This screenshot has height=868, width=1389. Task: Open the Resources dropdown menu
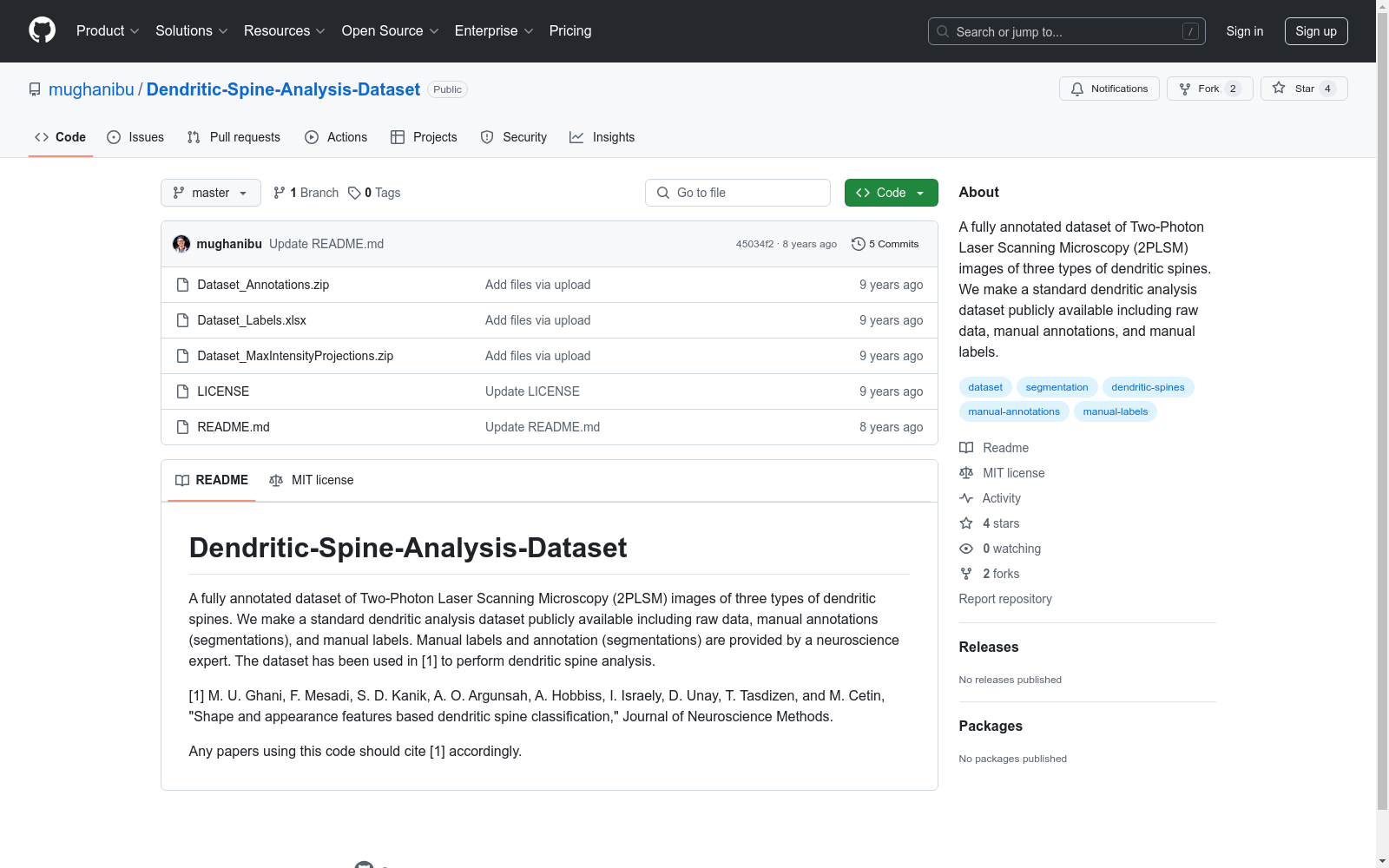point(285,30)
